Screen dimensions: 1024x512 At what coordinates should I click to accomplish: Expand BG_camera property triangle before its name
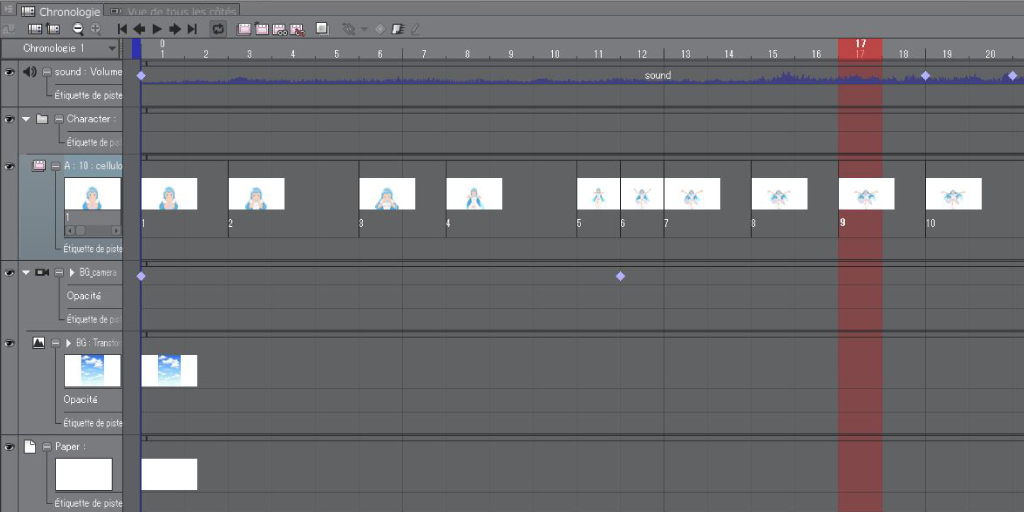(71, 272)
